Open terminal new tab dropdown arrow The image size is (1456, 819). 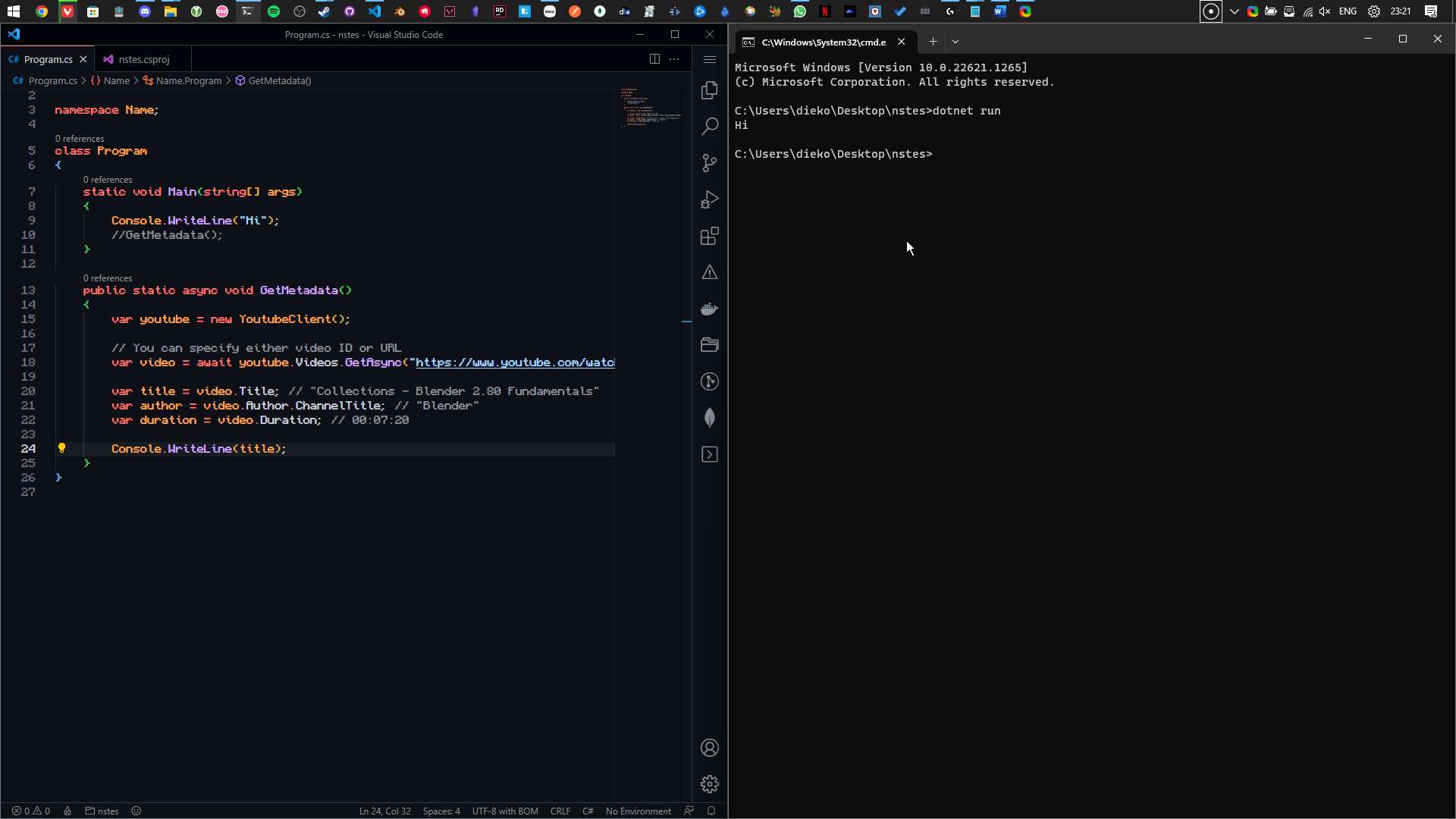[x=955, y=42]
